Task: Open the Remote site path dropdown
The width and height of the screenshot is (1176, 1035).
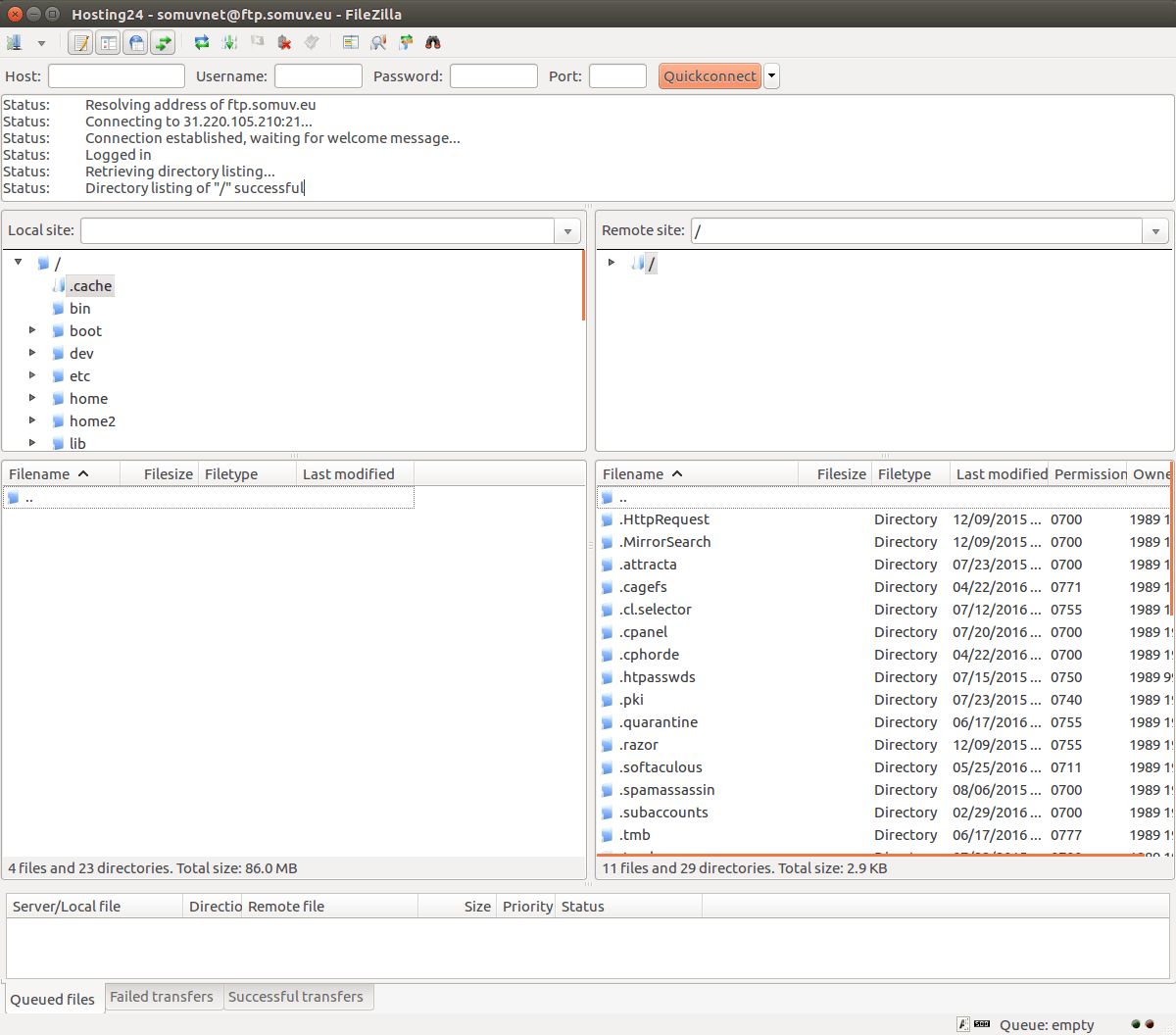Action: point(1155,231)
